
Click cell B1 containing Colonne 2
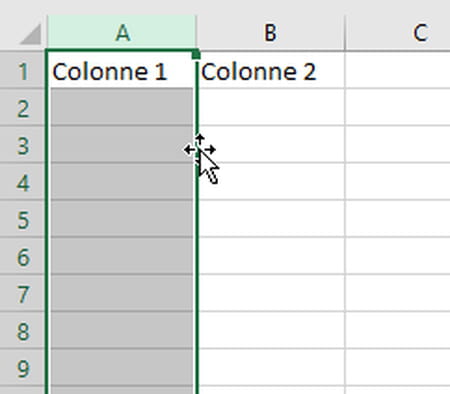pyautogui.click(x=271, y=70)
